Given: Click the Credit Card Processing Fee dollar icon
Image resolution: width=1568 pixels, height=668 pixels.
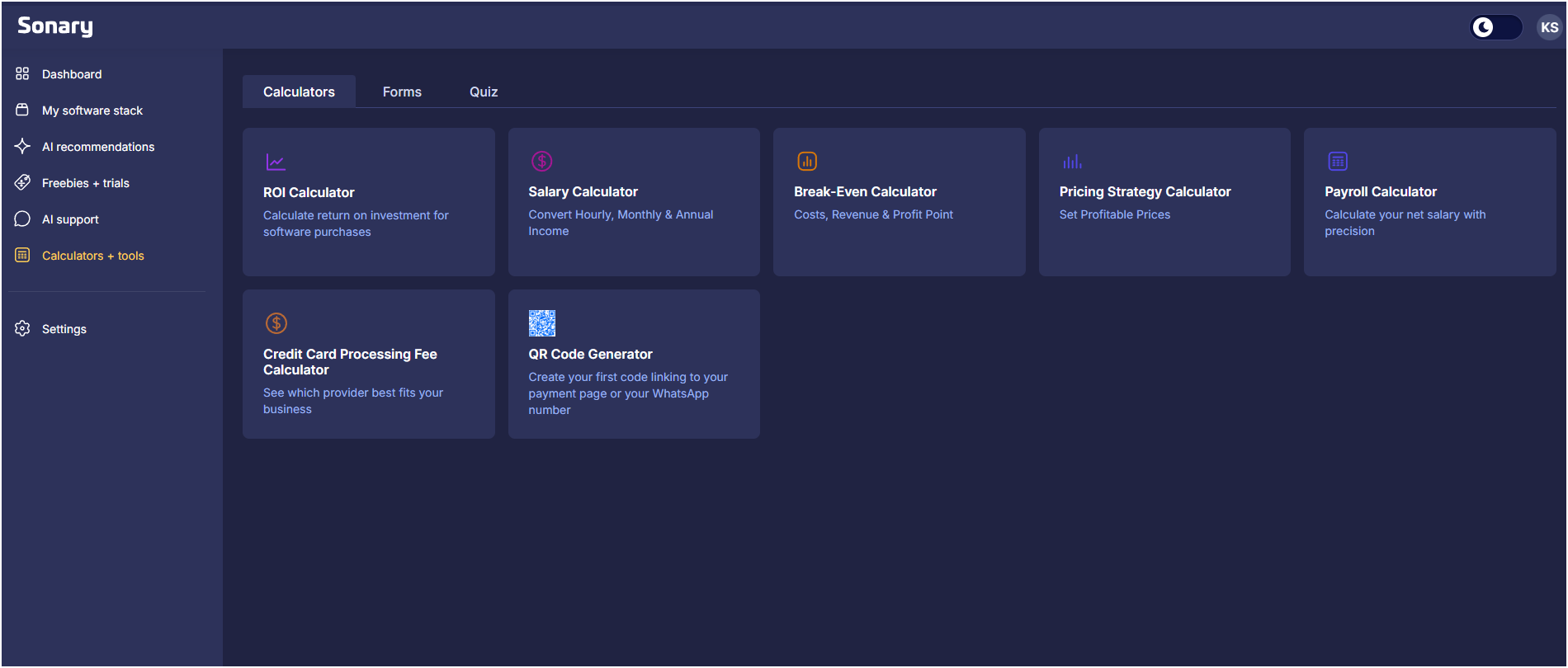Looking at the screenshot, I should (276, 323).
